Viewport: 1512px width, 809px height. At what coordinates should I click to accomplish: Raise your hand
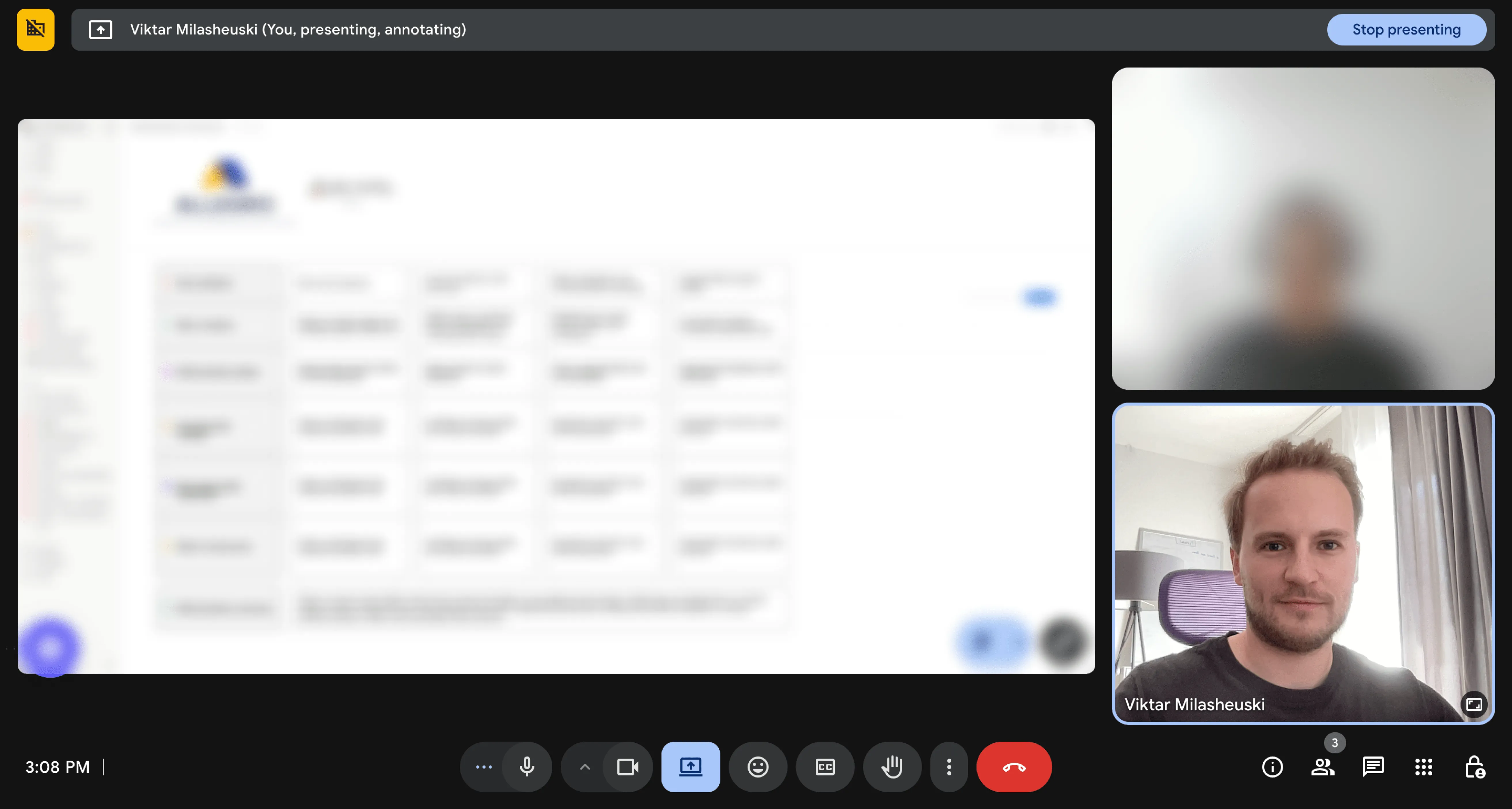pyautogui.click(x=891, y=767)
